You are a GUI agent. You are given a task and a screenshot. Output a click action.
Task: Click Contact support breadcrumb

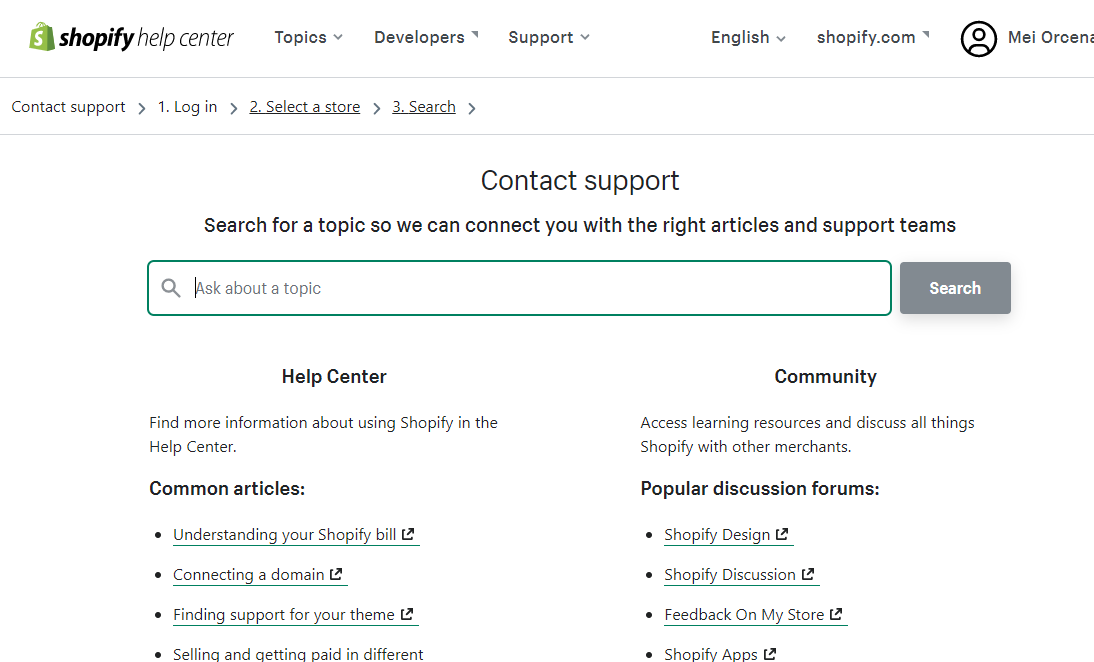(68, 107)
